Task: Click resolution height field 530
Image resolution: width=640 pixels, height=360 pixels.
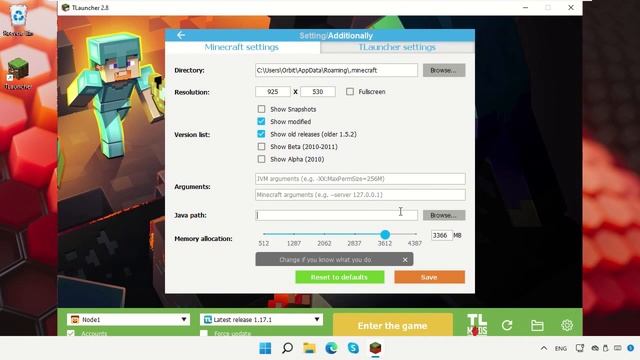Action: click(318, 92)
